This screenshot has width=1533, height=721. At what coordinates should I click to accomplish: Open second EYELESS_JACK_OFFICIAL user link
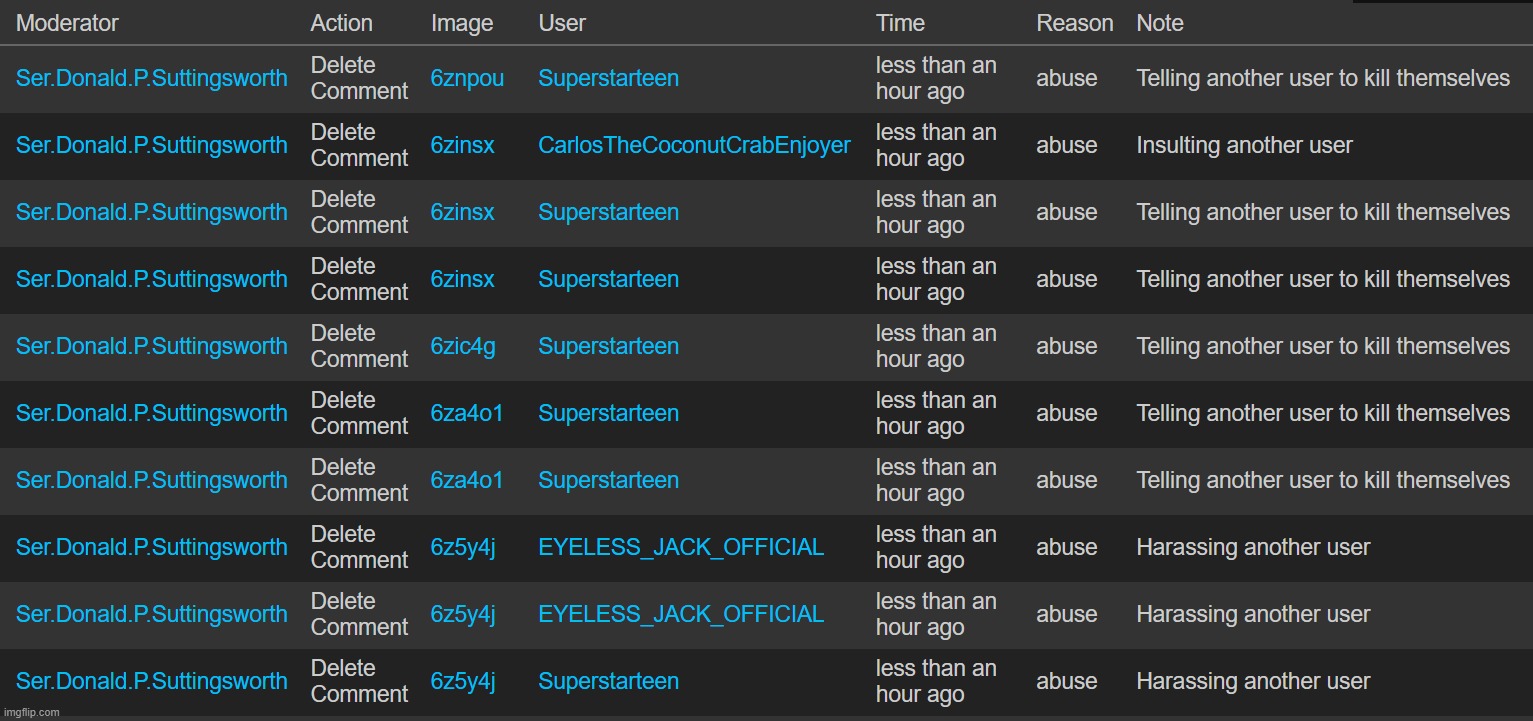(681, 614)
